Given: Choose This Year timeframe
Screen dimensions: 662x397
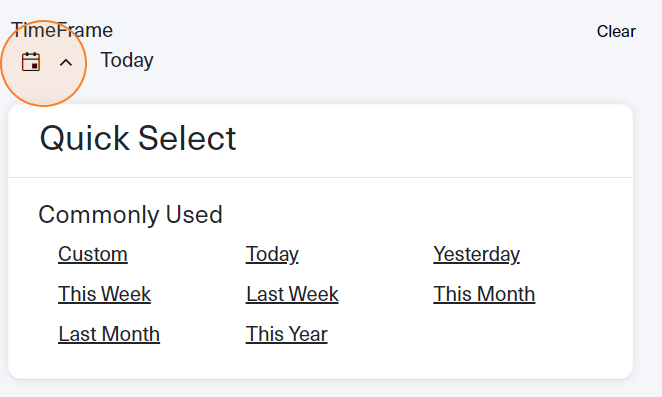Looking at the screenshot, I should pos(287,334).
